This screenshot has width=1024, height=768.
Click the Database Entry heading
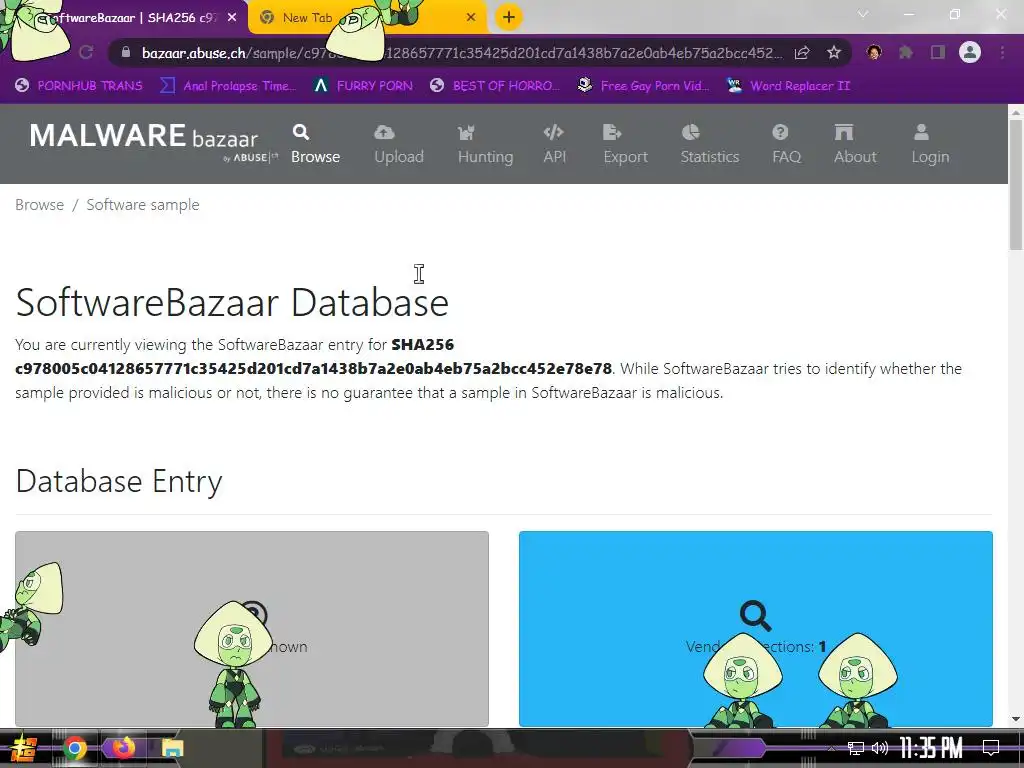pos(119,481)
